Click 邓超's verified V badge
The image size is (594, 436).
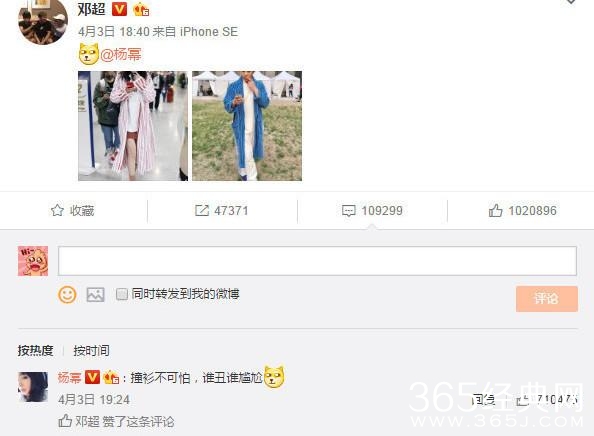[119, 9]
